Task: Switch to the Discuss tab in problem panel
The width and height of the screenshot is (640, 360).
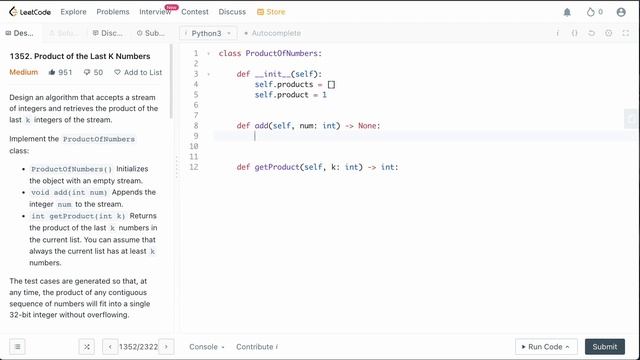Action: (107, 33)
